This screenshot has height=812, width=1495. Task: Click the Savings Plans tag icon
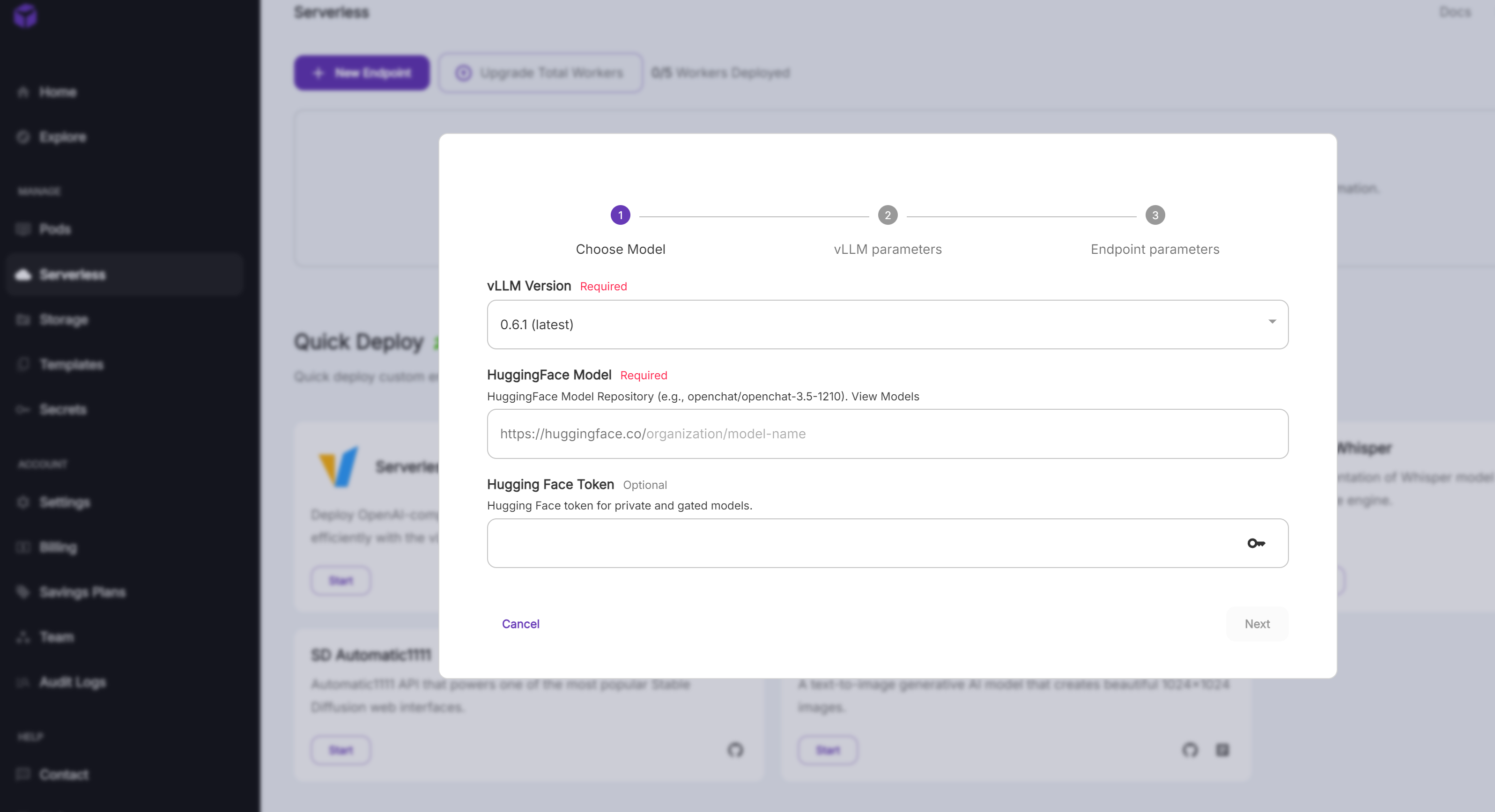click(23, 592)
